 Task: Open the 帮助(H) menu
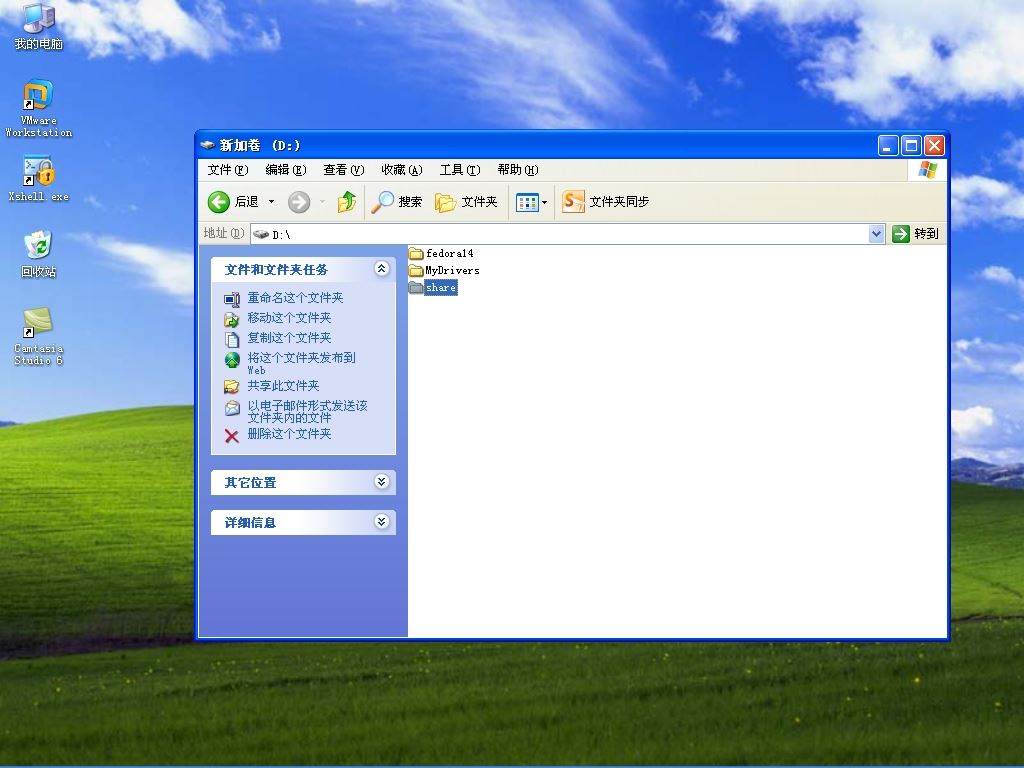click(x=518, y=170)
